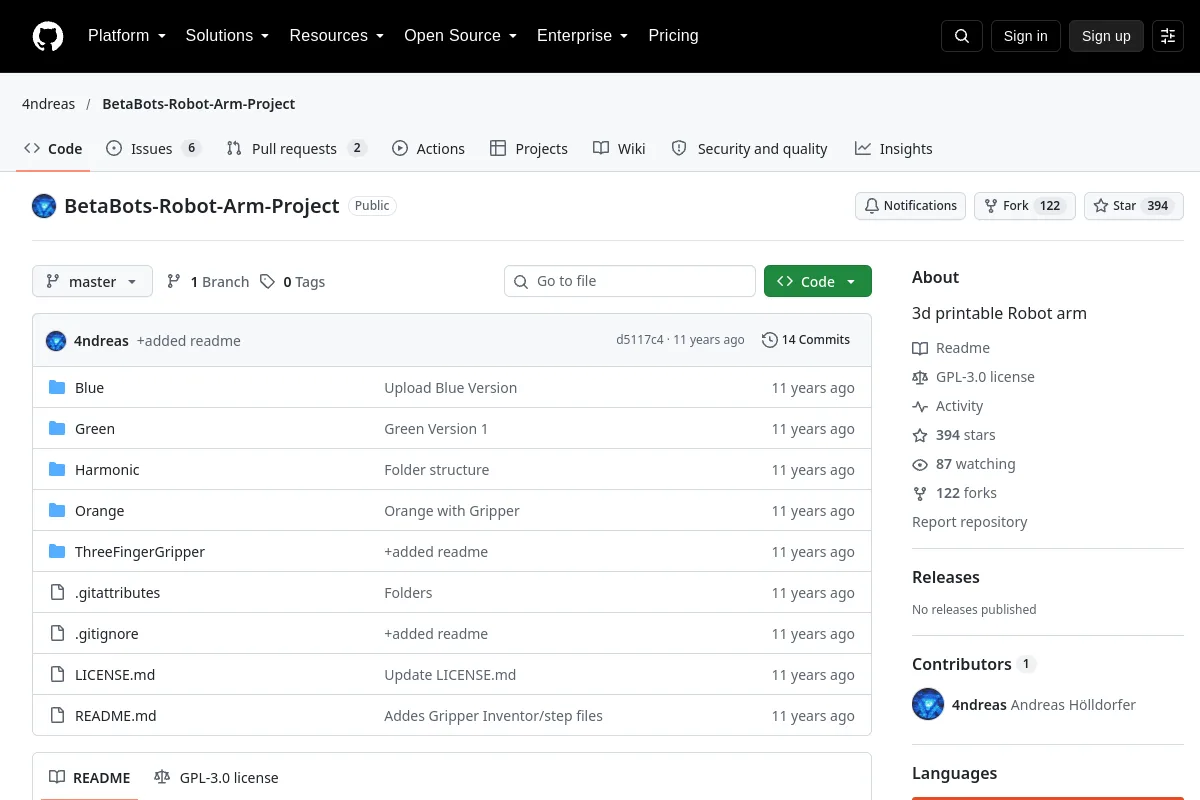Open the Pull requests tab
Screen dimensions: 1200x800
(297, 148)
